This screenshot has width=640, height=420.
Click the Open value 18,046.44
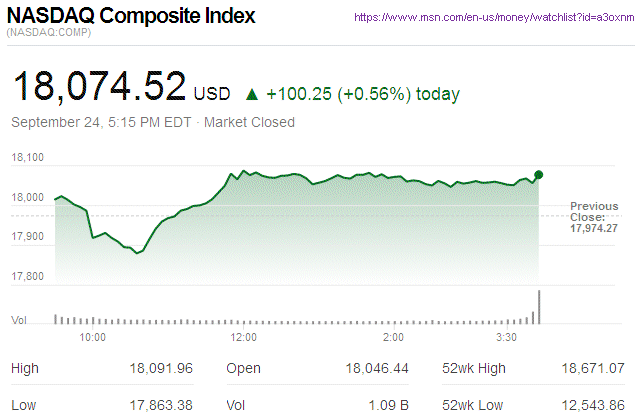tap(375, 369)
